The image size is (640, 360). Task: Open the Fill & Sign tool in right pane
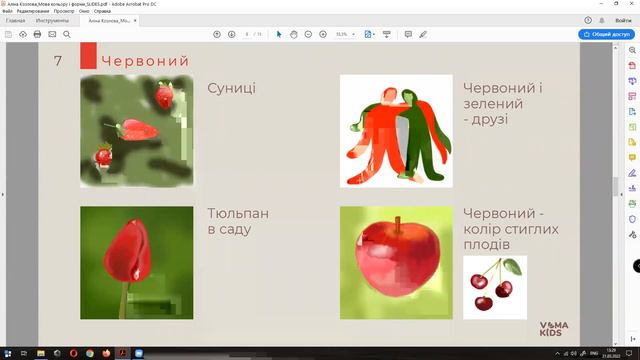[x=632, y=173]
